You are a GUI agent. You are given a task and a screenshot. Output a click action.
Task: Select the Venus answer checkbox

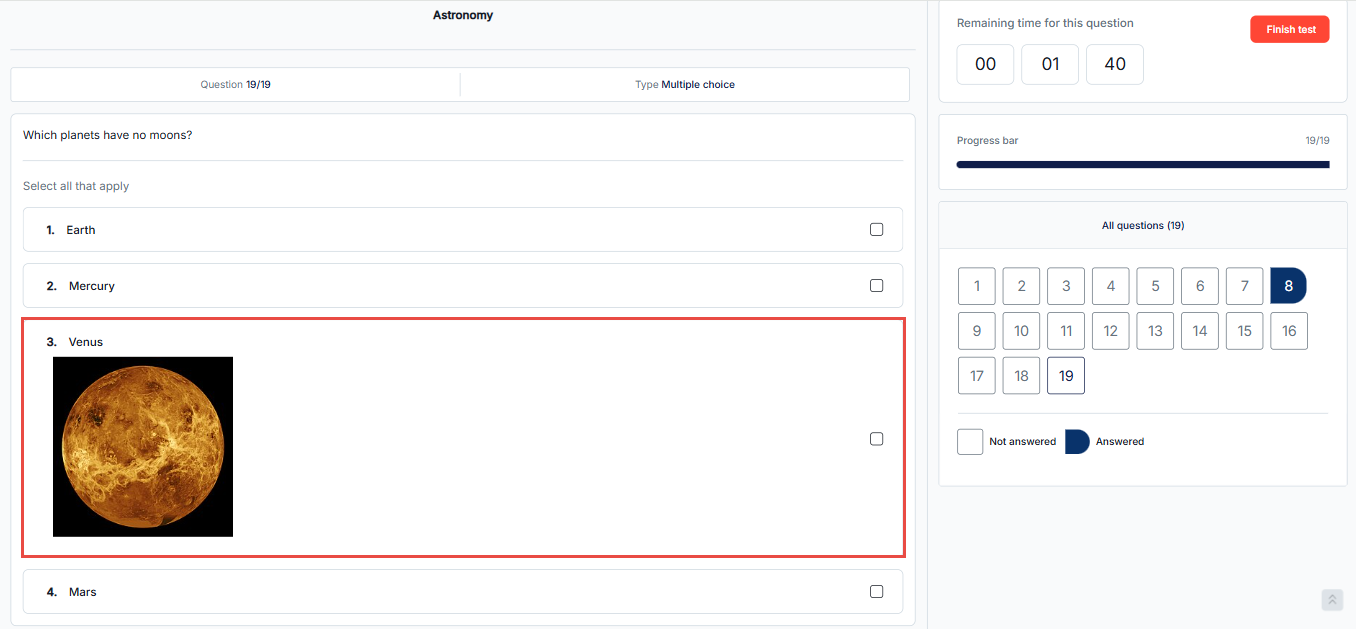(x=877, y=439)
